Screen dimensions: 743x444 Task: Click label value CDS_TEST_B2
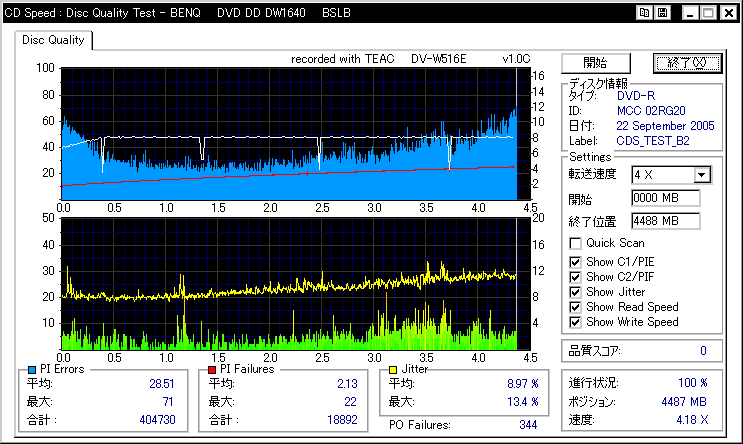click(653, 141)
